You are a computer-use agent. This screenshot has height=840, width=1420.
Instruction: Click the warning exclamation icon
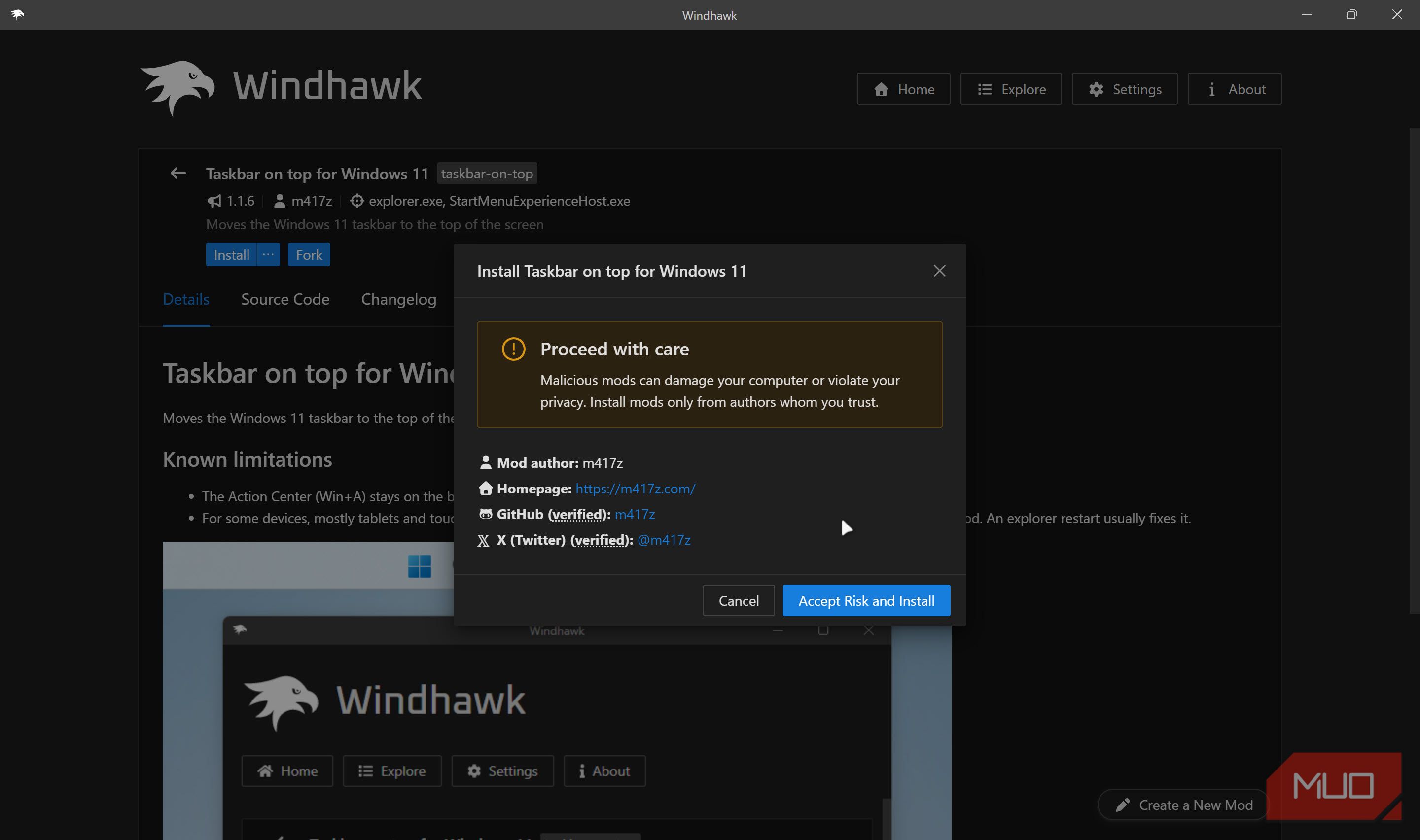[513, 349]
